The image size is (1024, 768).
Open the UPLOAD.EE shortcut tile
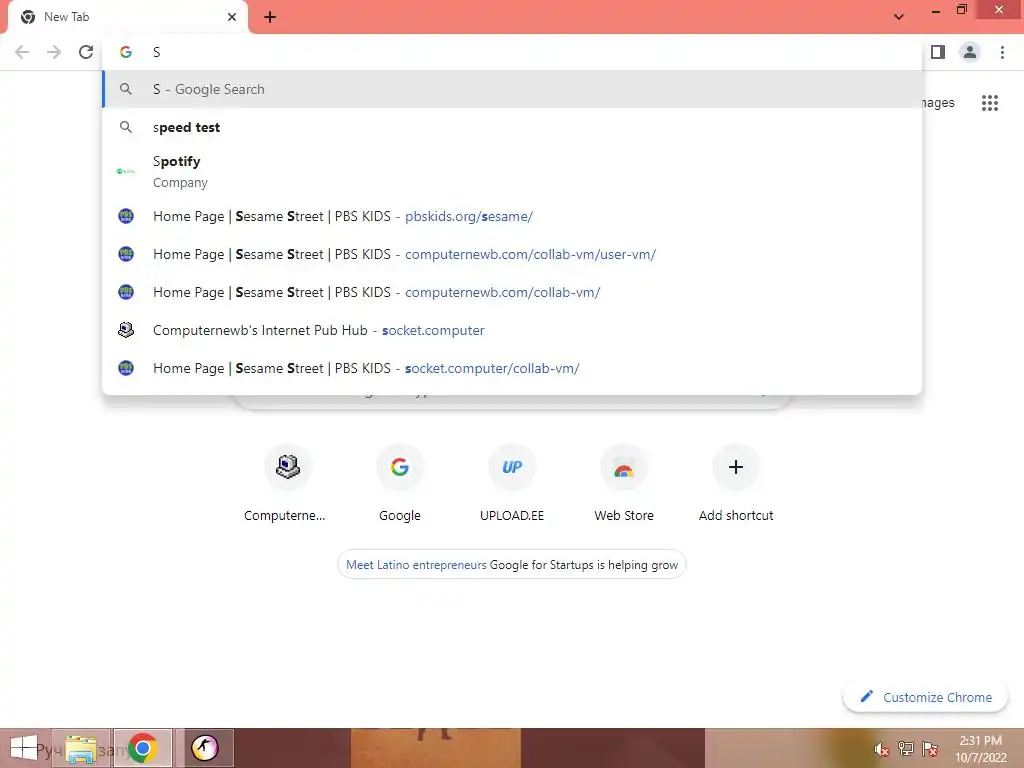[512, 484]
